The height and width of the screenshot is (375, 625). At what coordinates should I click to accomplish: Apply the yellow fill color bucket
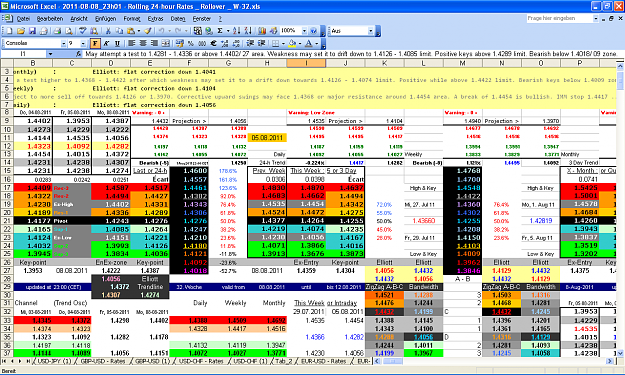(293, 43)
